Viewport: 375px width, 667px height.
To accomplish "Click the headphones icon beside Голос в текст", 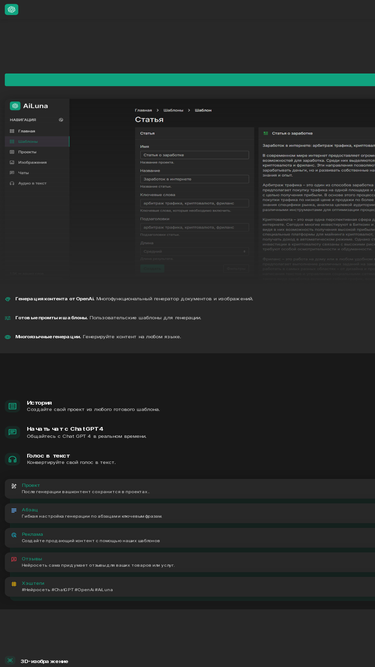I will coord(12,459).
